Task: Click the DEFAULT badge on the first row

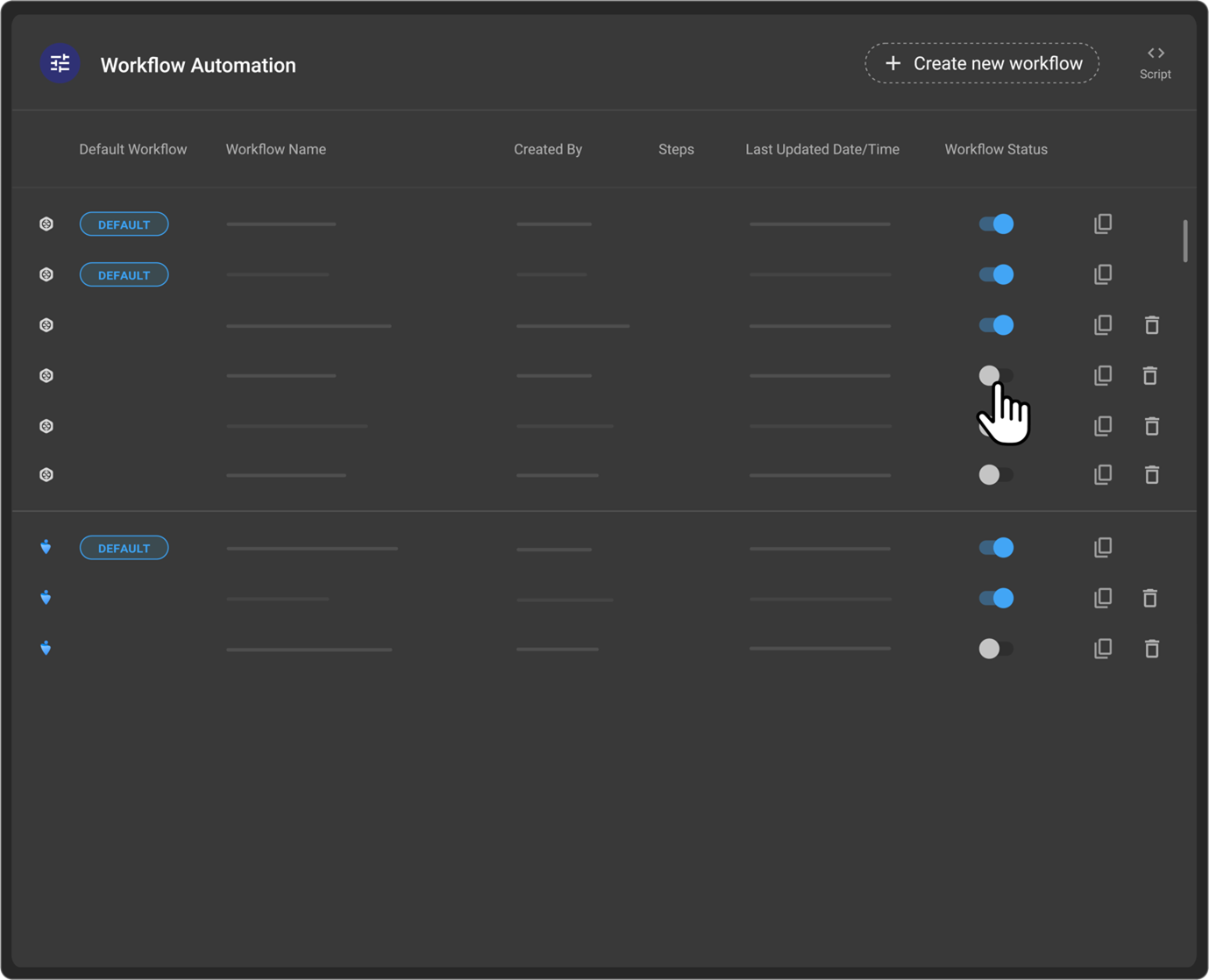Action: pos(124,224)
